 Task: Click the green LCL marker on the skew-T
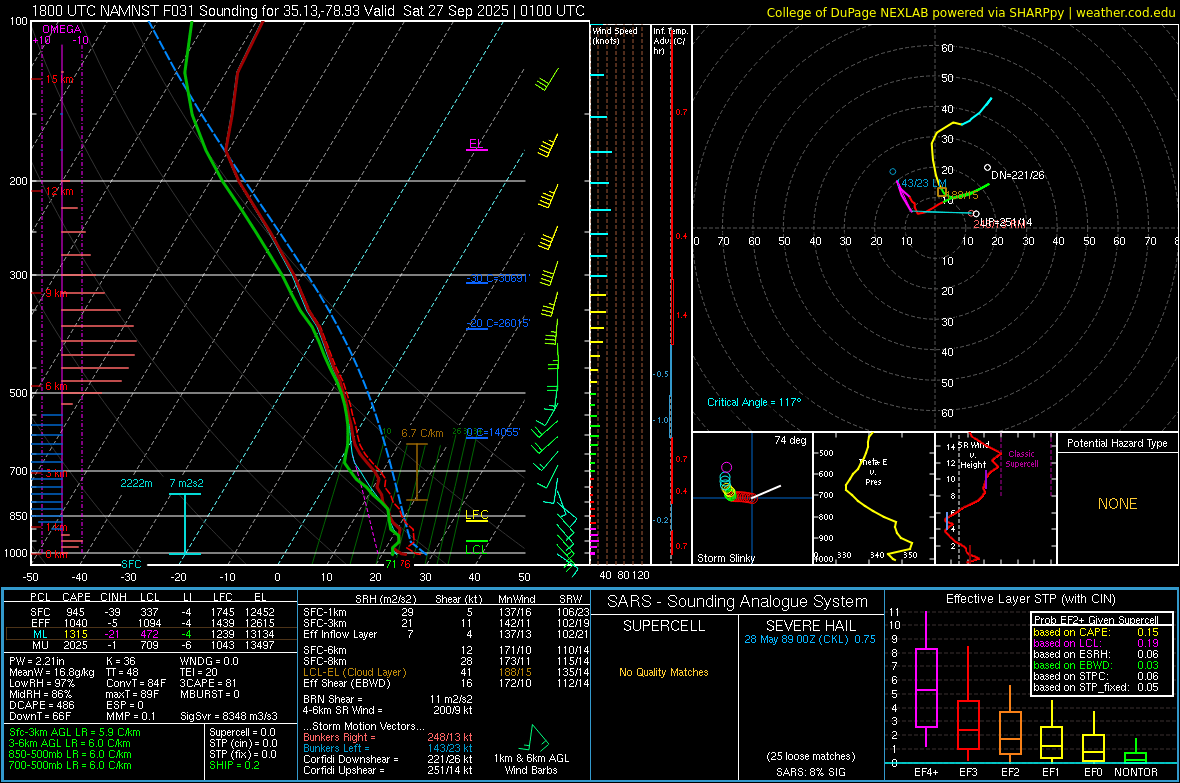(476, 548)
